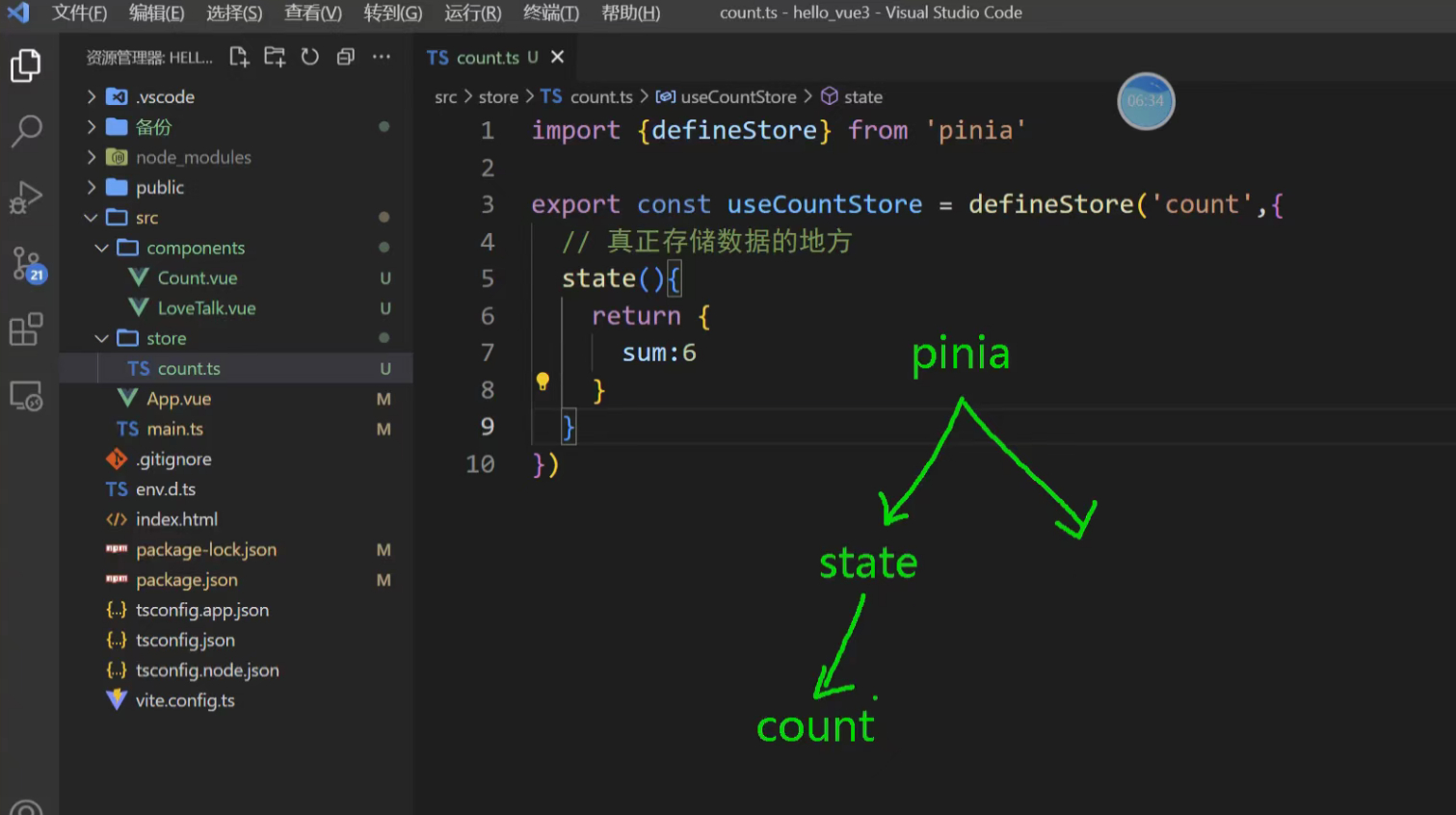Click the 资源管理器 explorer panel title

[149, 58]
